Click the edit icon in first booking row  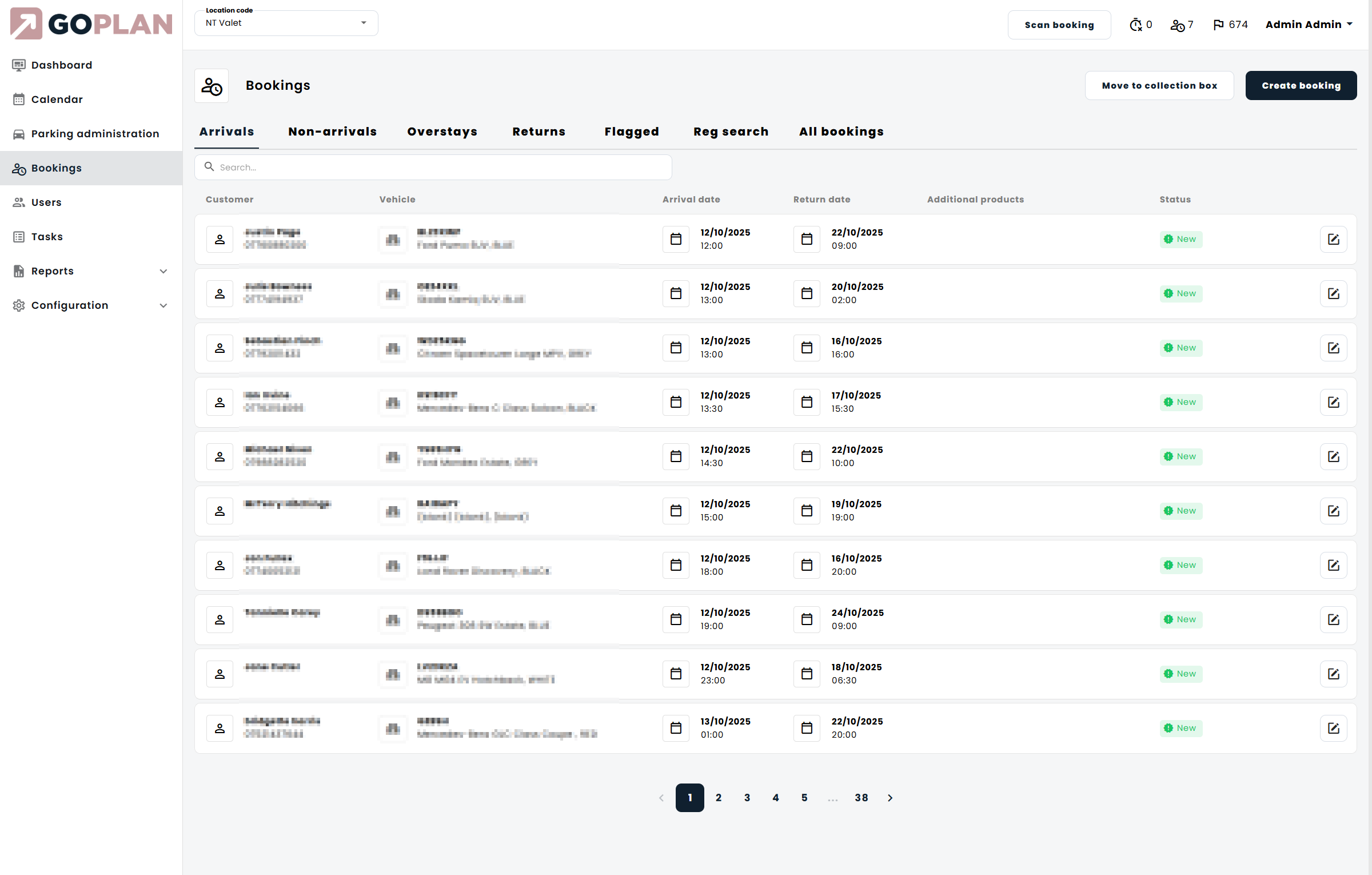1333,239
